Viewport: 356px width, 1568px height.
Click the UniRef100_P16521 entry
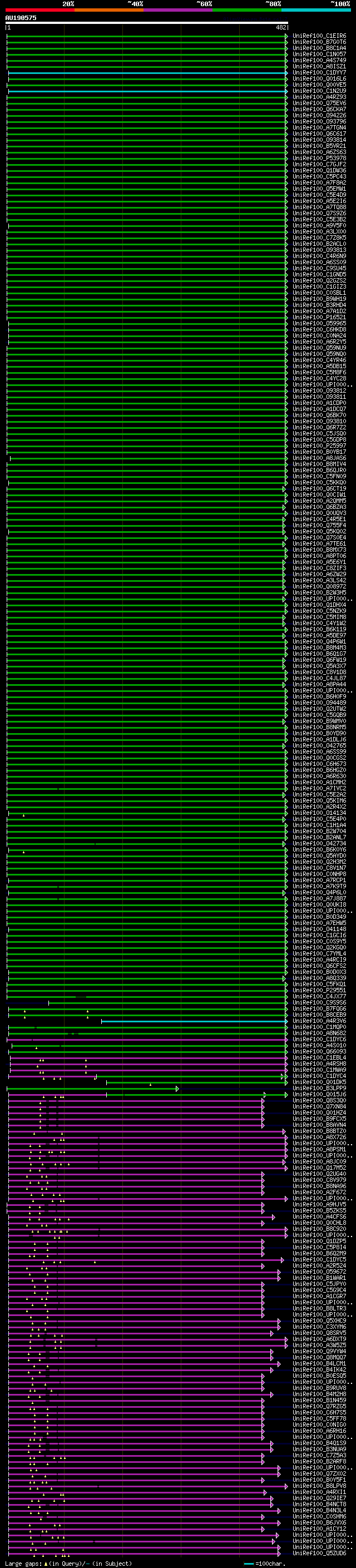coord(319,317)
